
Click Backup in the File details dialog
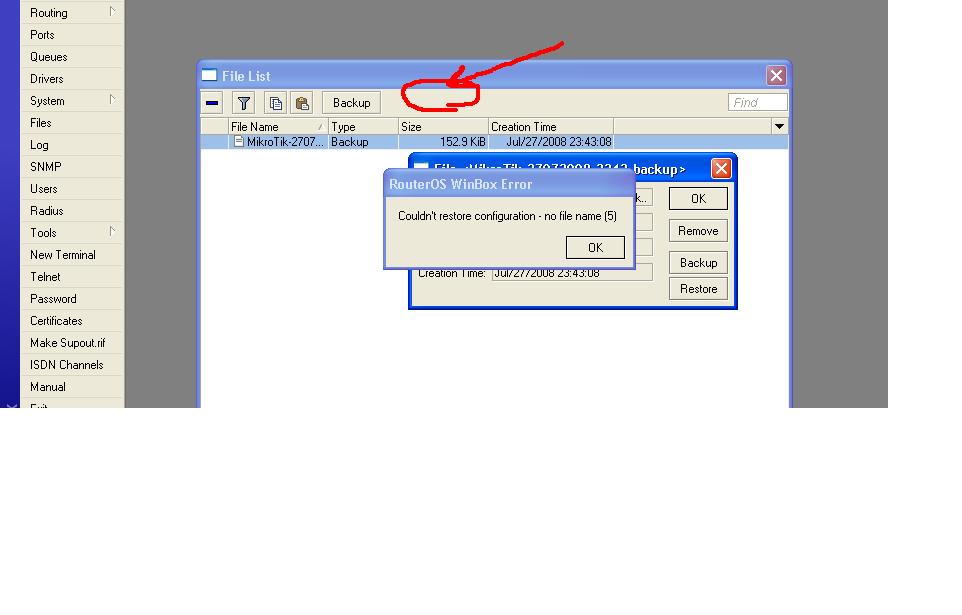[x=698, y=263]
